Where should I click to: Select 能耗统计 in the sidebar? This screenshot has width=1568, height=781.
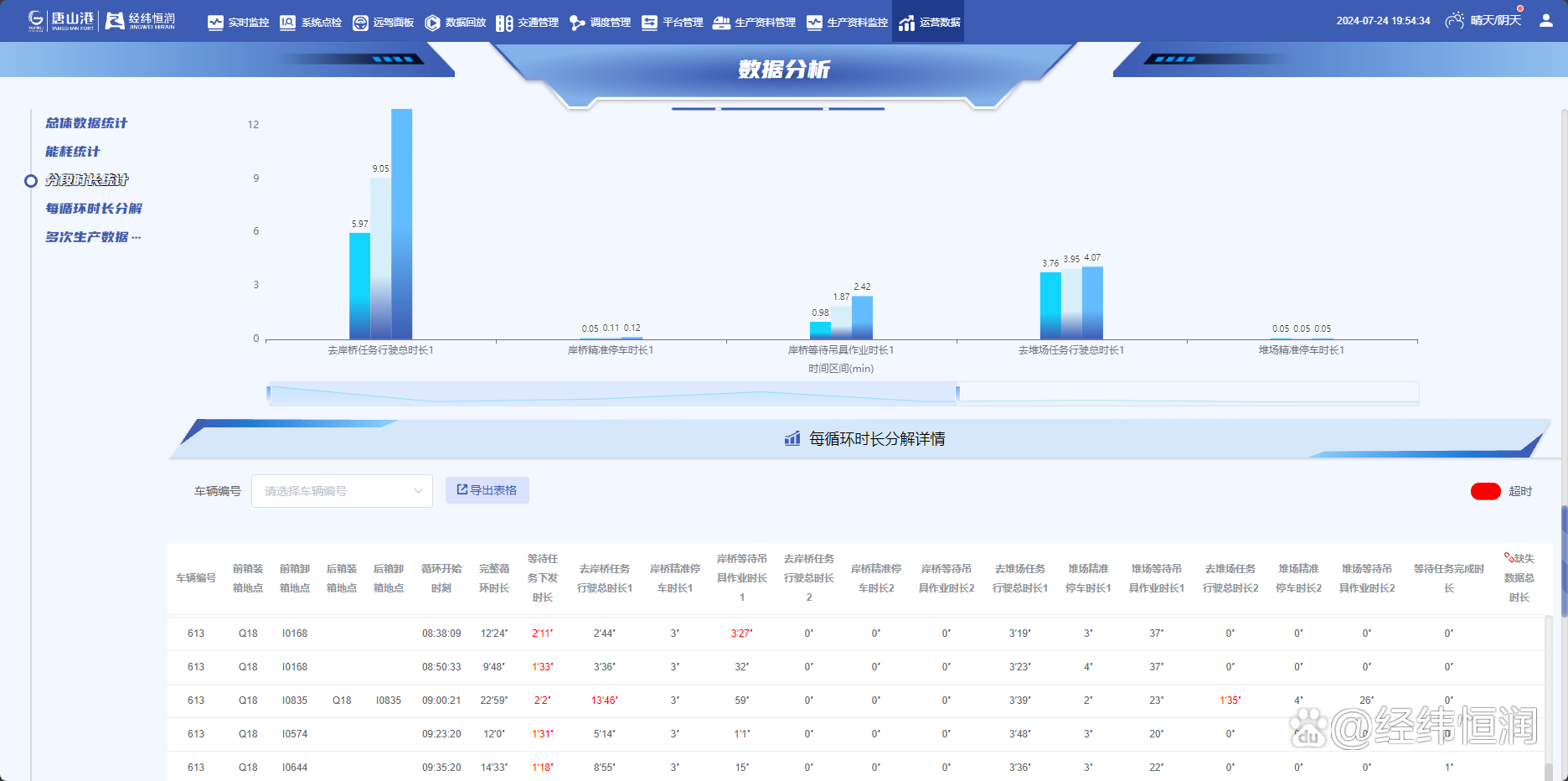[73, 152]
